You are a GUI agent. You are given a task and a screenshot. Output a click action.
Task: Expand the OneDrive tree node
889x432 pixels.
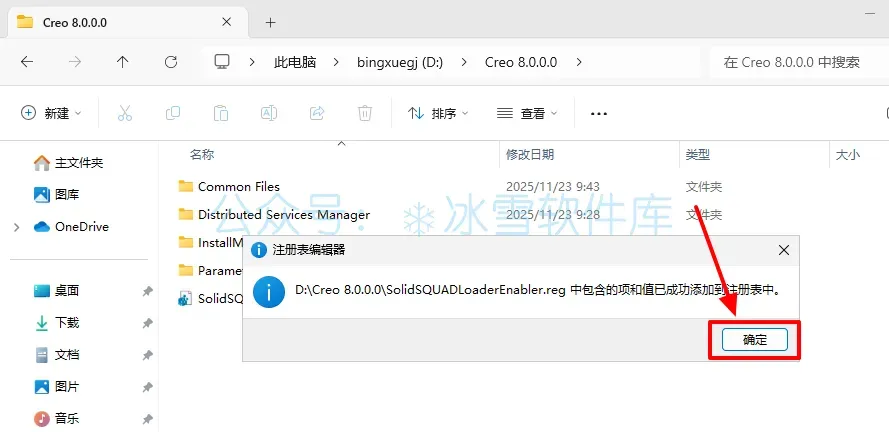[x=16, y=227]
